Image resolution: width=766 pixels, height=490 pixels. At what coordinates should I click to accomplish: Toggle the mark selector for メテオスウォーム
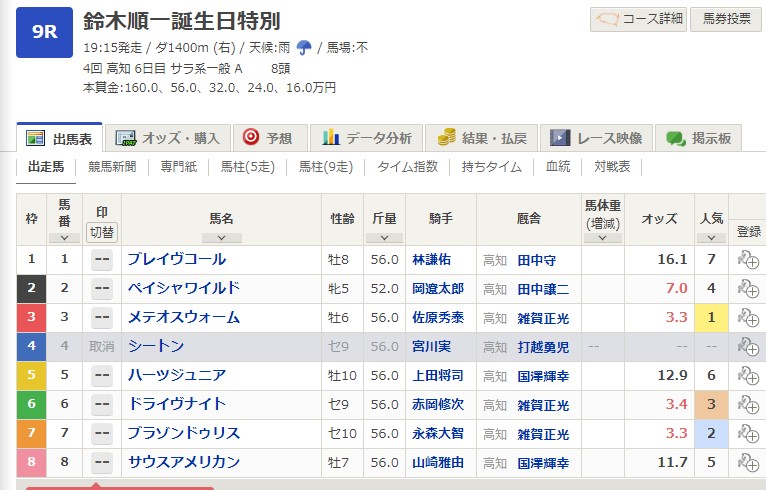tap(102, 318)
